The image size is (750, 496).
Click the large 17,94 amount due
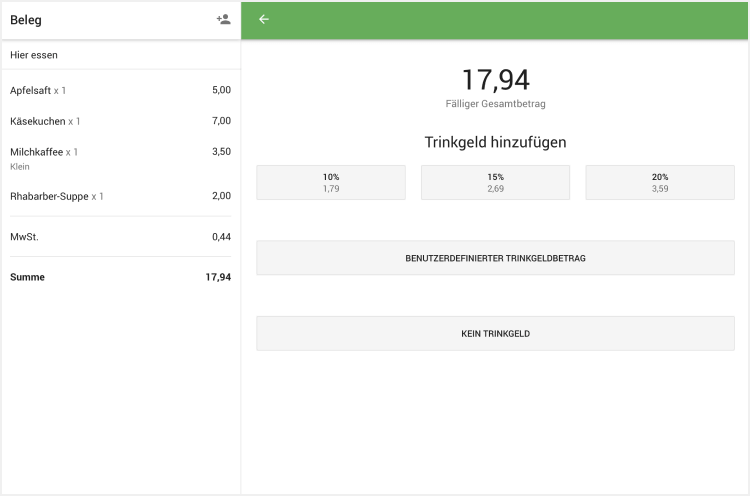[495, 80]
